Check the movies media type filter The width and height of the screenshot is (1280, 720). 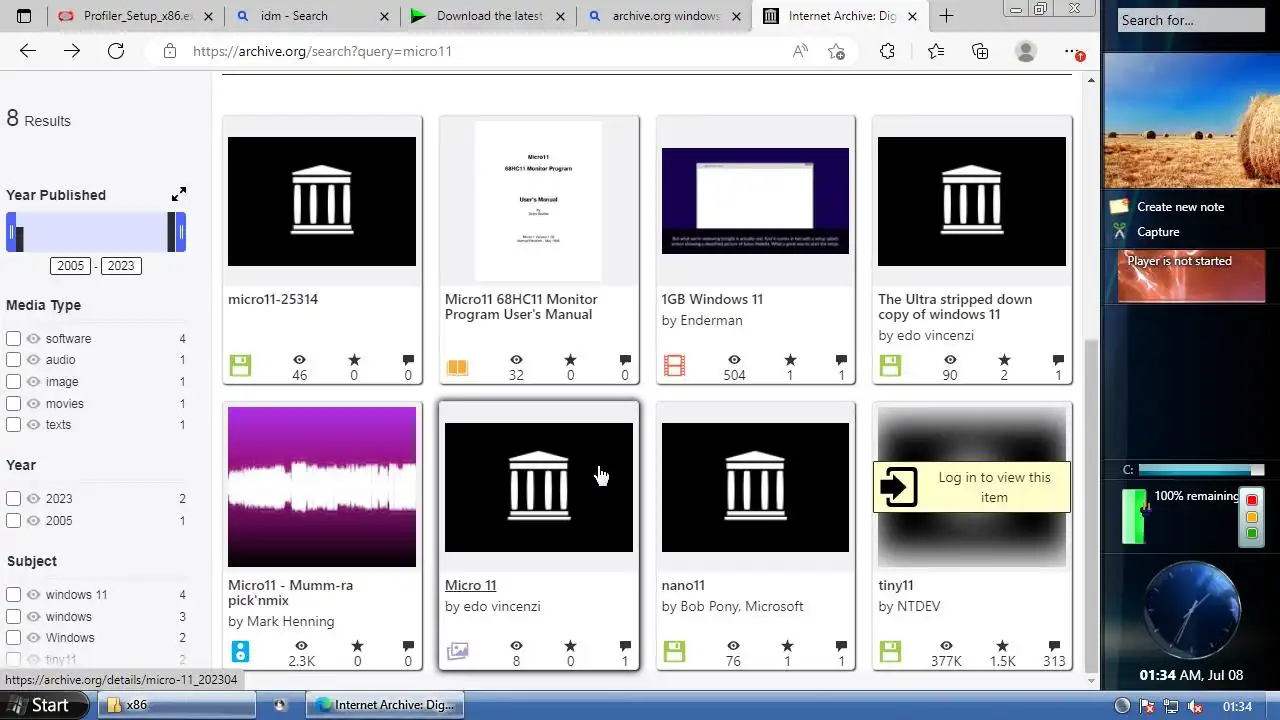pos(13,403)
